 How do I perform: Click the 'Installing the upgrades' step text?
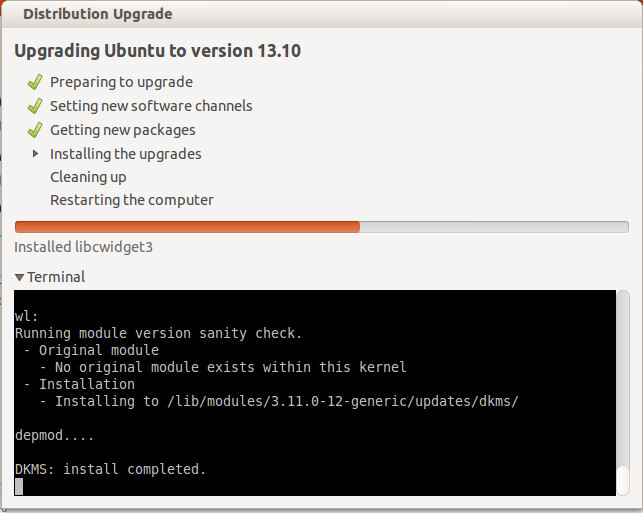125,154
